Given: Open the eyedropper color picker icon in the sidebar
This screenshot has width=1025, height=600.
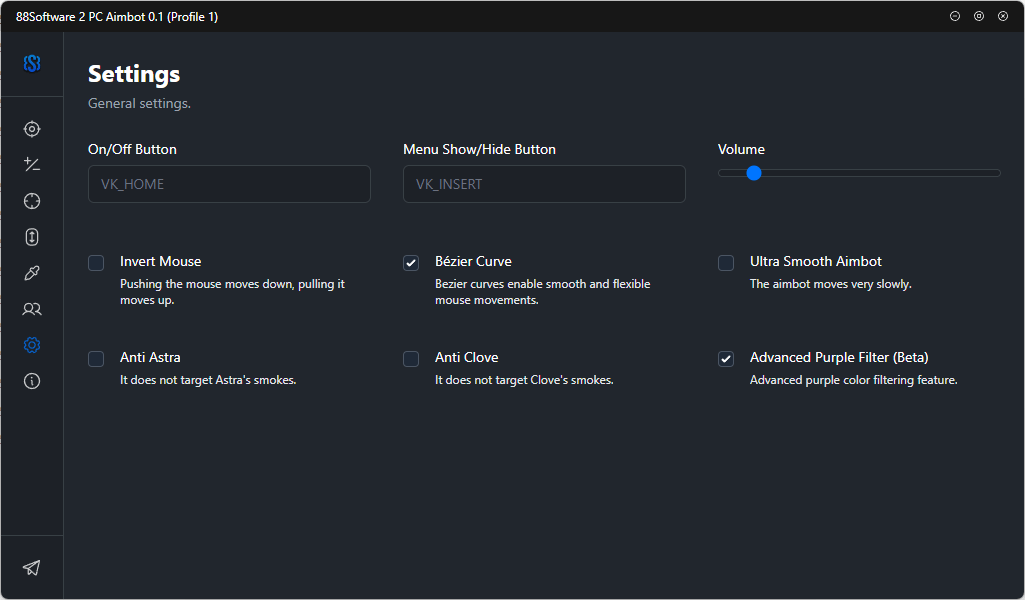Looking at the screenshot, I should [32, 273].
